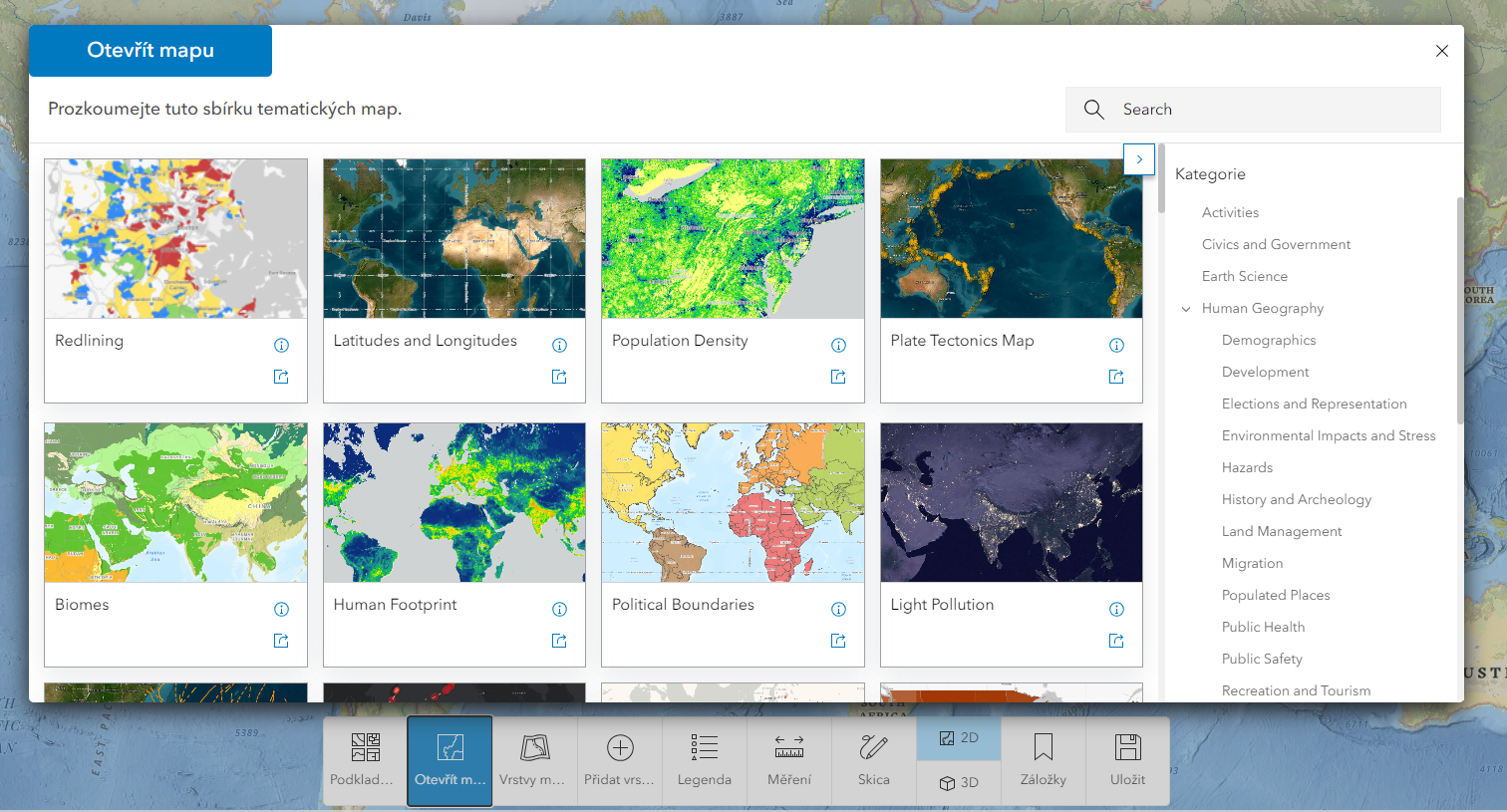Activate the Měření measurement tool

coord(789,760)
